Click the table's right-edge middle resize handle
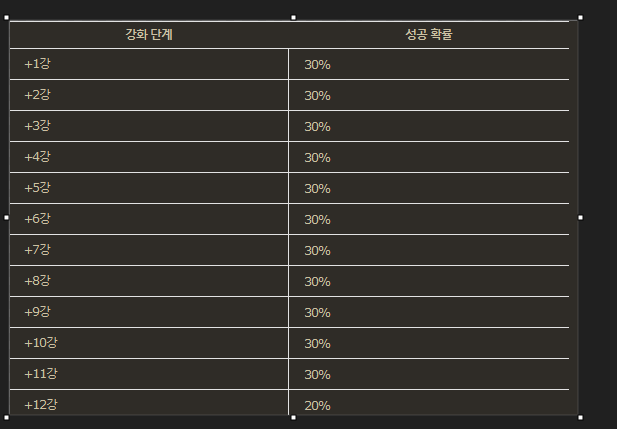The height and width of the screenshot is (429, 617). (x=580, y=217)
